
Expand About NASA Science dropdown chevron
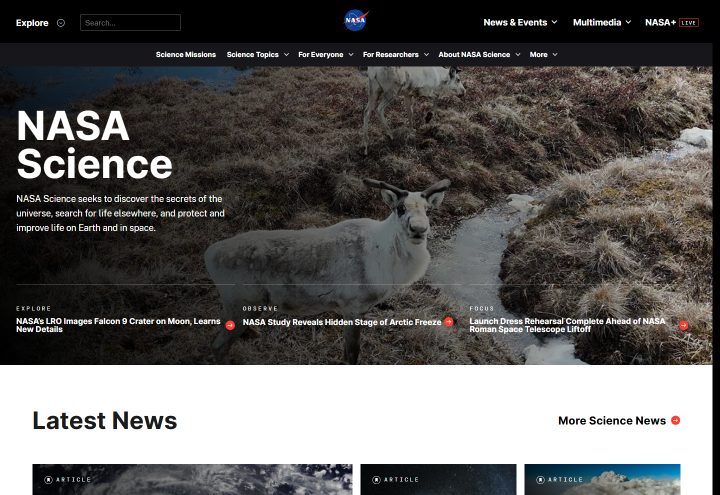[518, 55]
